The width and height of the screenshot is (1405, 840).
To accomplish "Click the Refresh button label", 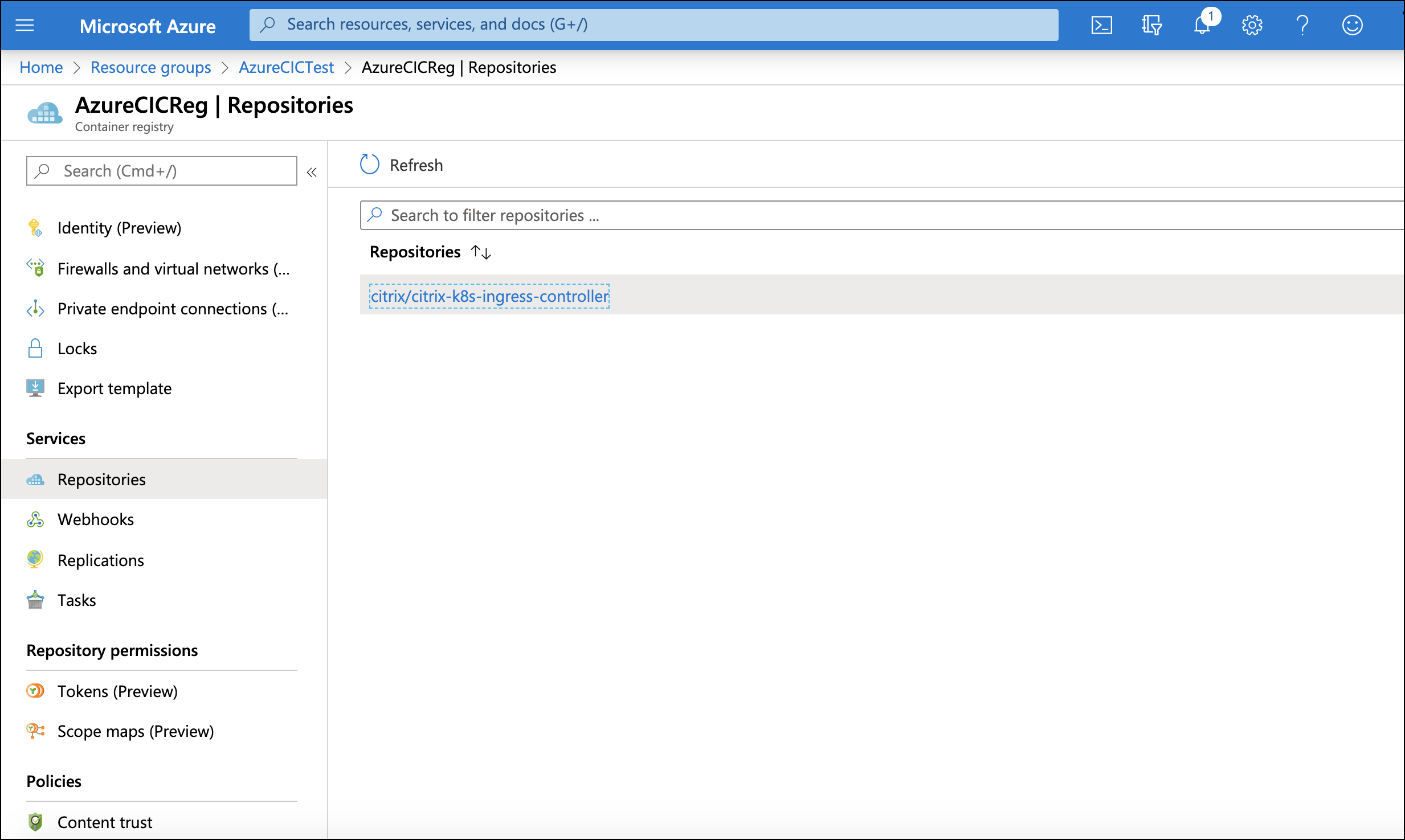I will (x=416, y=165).
